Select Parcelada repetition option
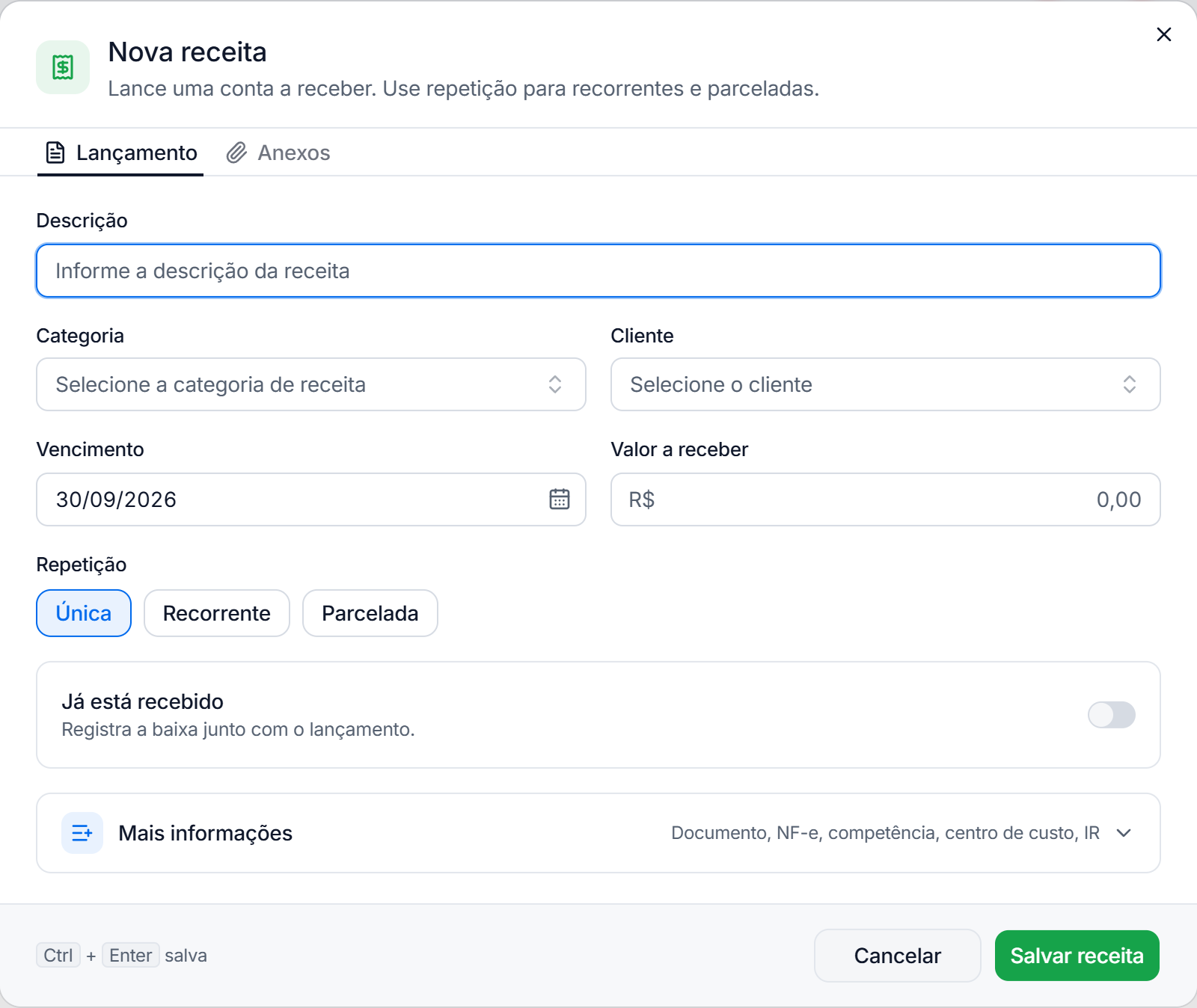Screen dimensions: 1197x1008 (370, 613)
